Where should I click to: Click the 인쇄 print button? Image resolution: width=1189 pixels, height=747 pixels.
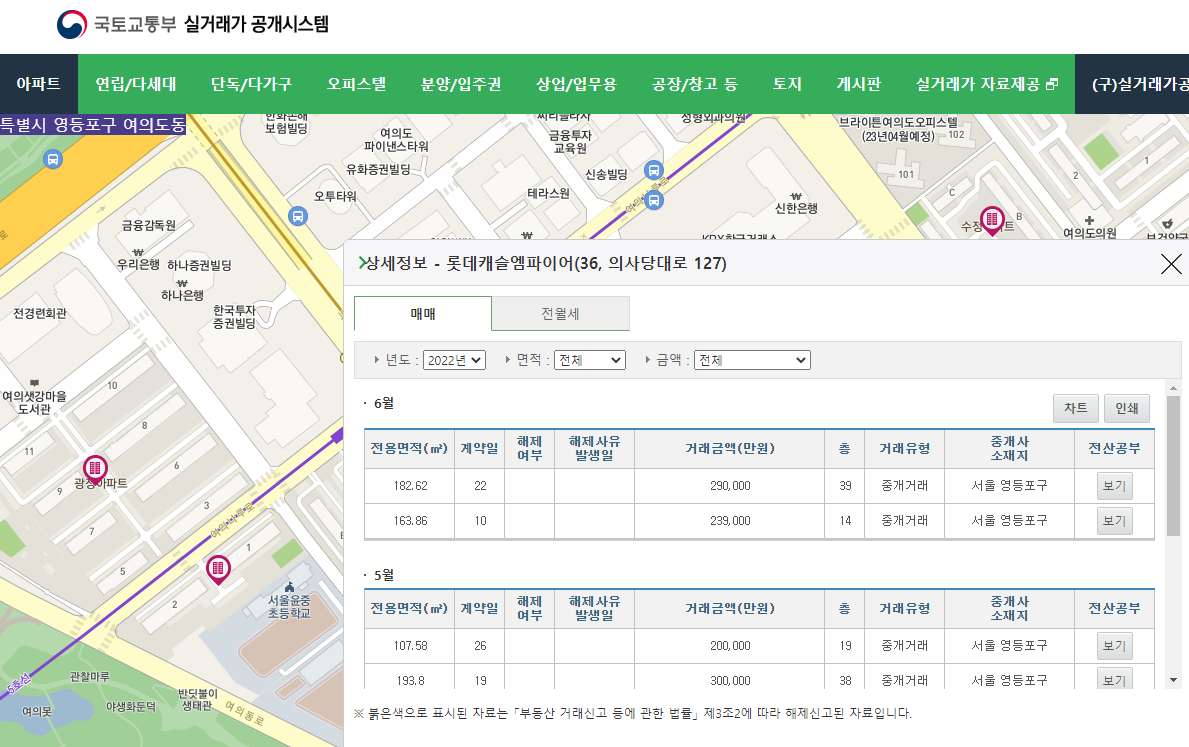pyautogui.click(x=1127, y=408)
